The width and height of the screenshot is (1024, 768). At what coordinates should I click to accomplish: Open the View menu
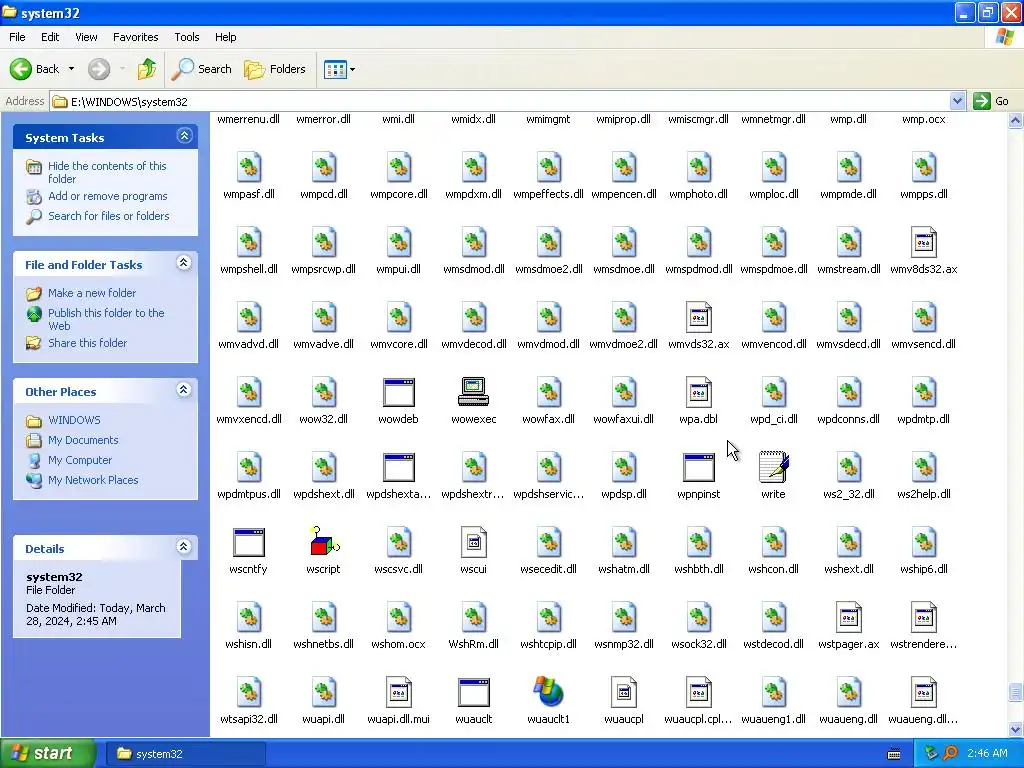86,37
